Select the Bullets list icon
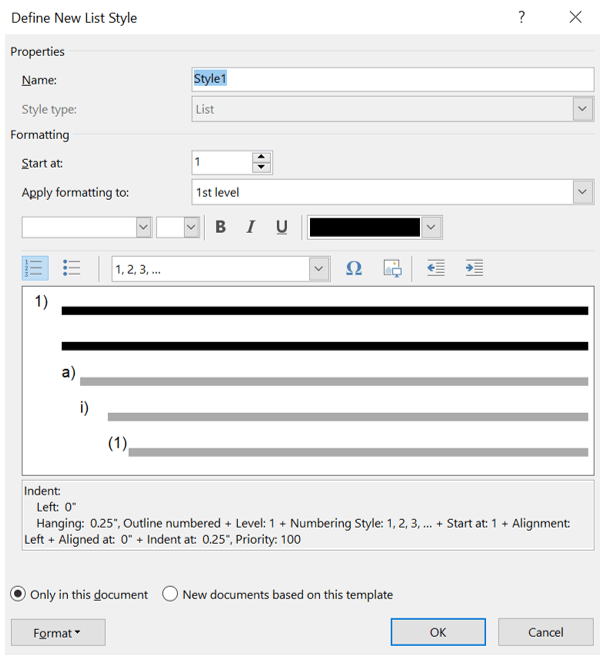Image resolution: width=605 pixels, height=657 pixels. (71, 268)
